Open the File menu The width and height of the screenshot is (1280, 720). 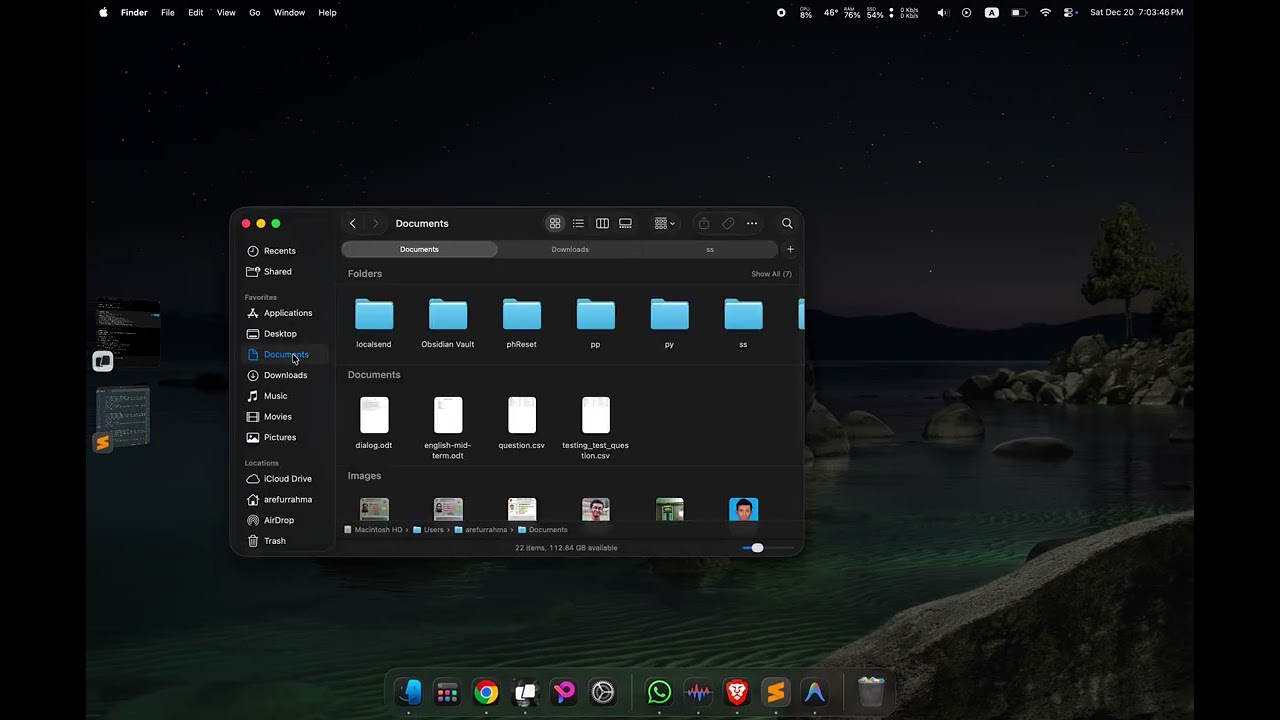click(168, 12)
